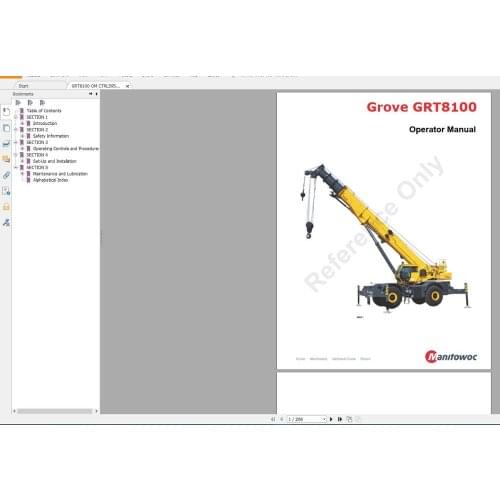The image size is (500, 500).
Task: Collapse the SECTION 5 bookmark node
Action: click(16, 167)
